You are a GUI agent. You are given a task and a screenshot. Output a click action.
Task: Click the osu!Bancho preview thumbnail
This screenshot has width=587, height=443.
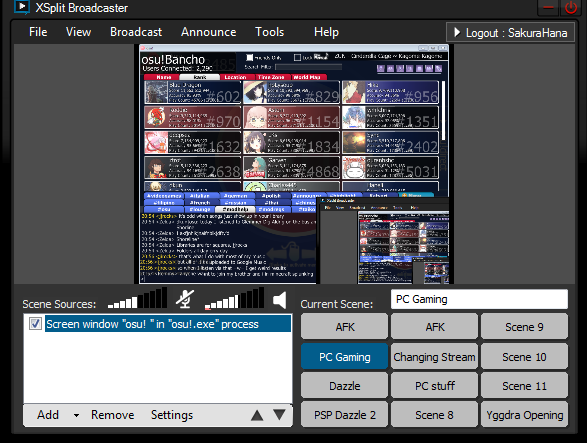click(x=294, y=164)
